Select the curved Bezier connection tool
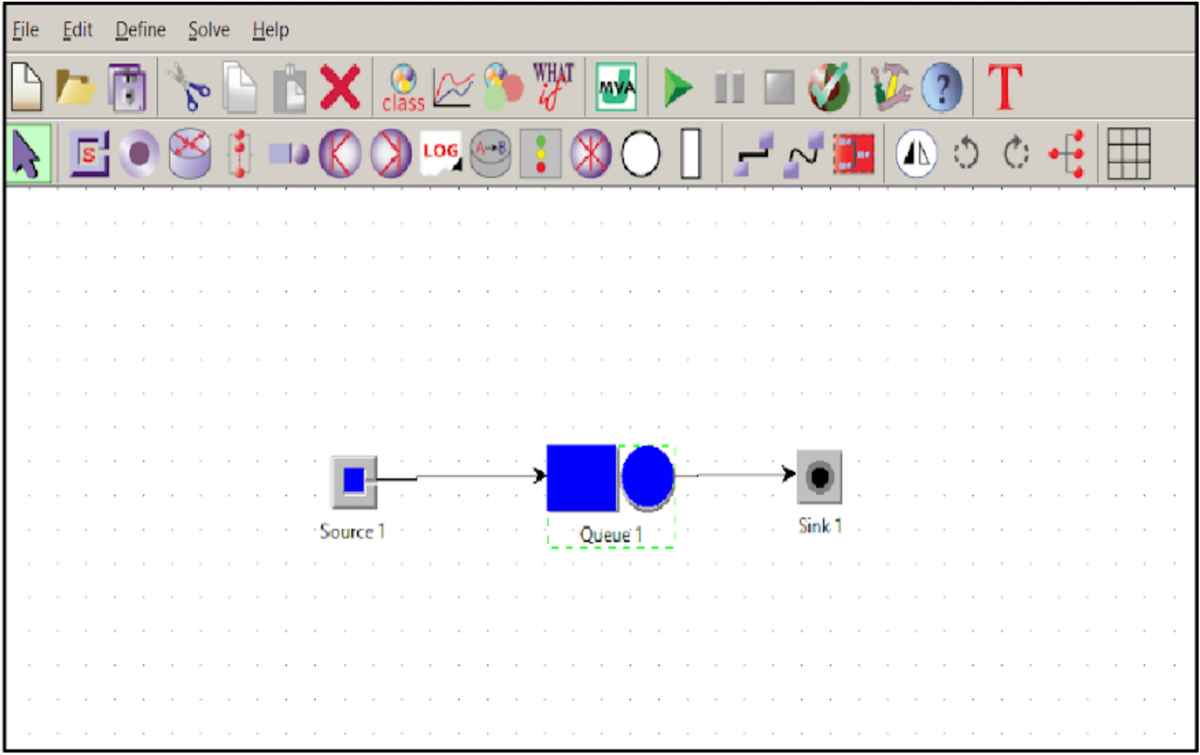The width and height of the screenshot is (1200, 755). 803,155
